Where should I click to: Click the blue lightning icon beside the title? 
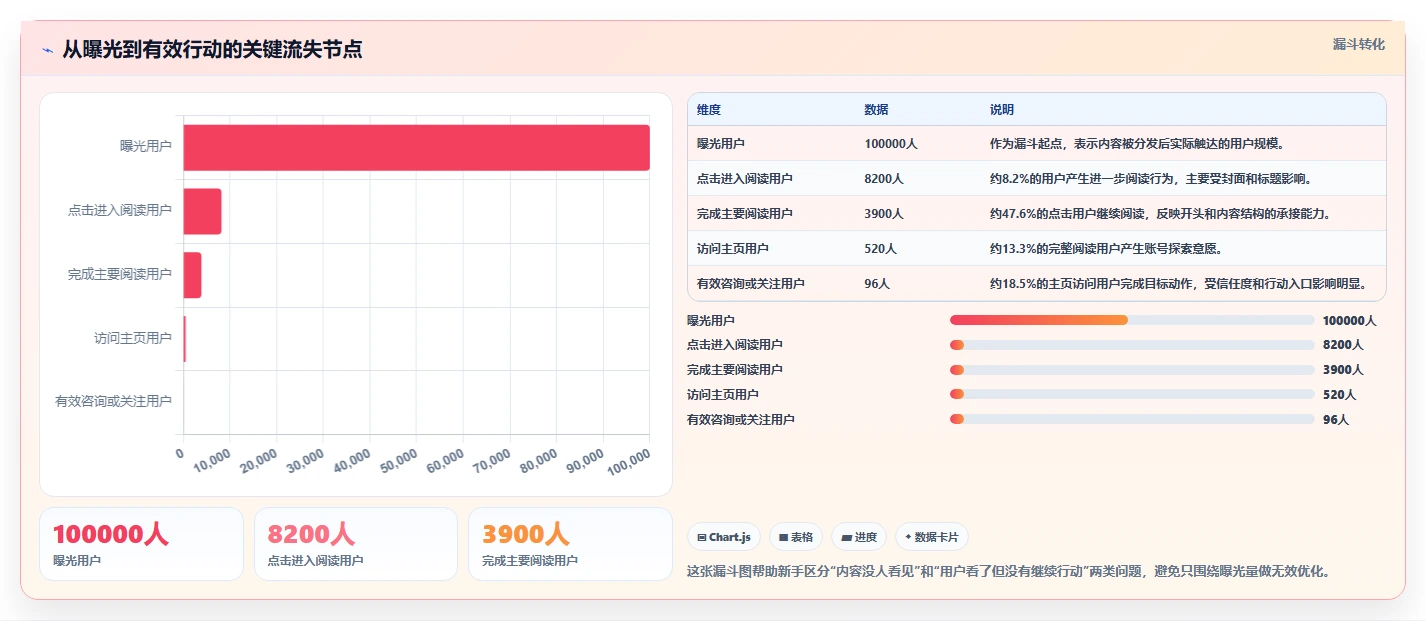pos(47,49)
